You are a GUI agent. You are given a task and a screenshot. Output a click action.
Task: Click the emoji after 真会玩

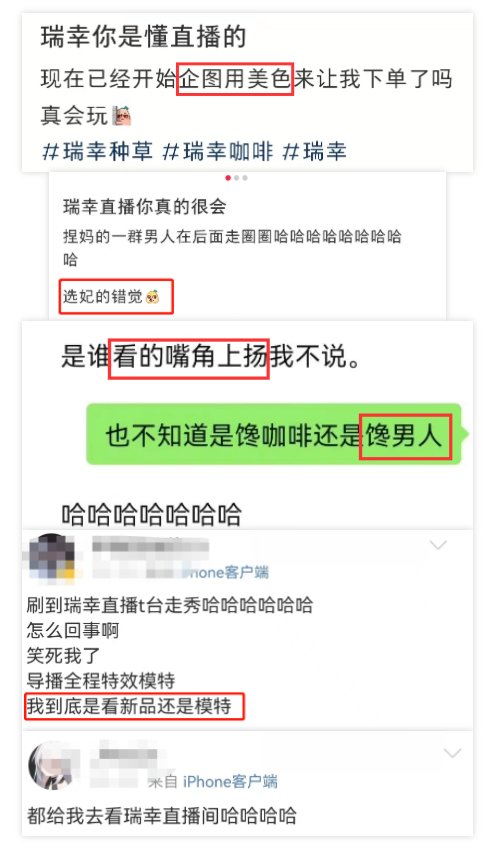pos(122,116)
